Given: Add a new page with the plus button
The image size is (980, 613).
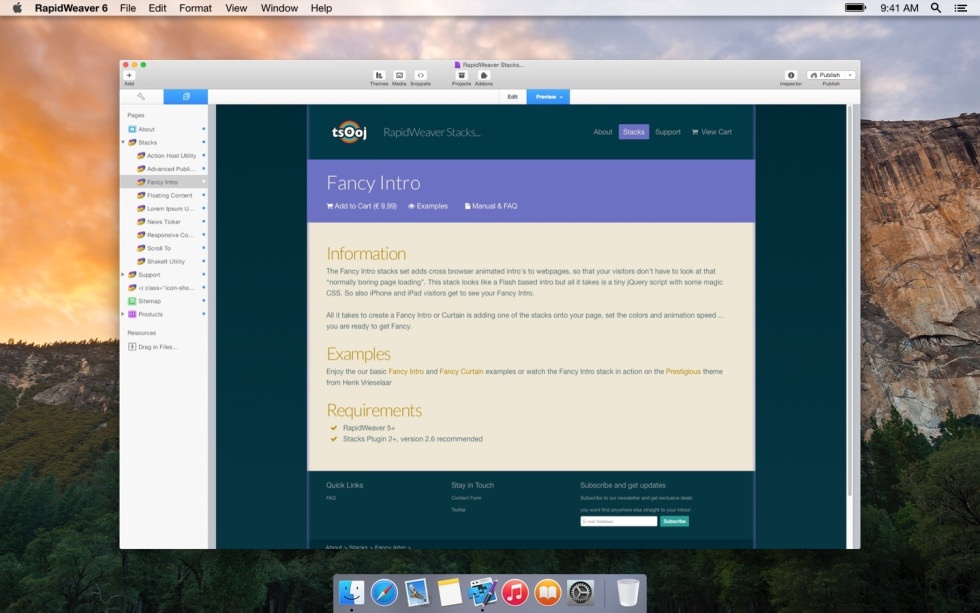Looking at the screenshot, I should click(x=129, y=75).
